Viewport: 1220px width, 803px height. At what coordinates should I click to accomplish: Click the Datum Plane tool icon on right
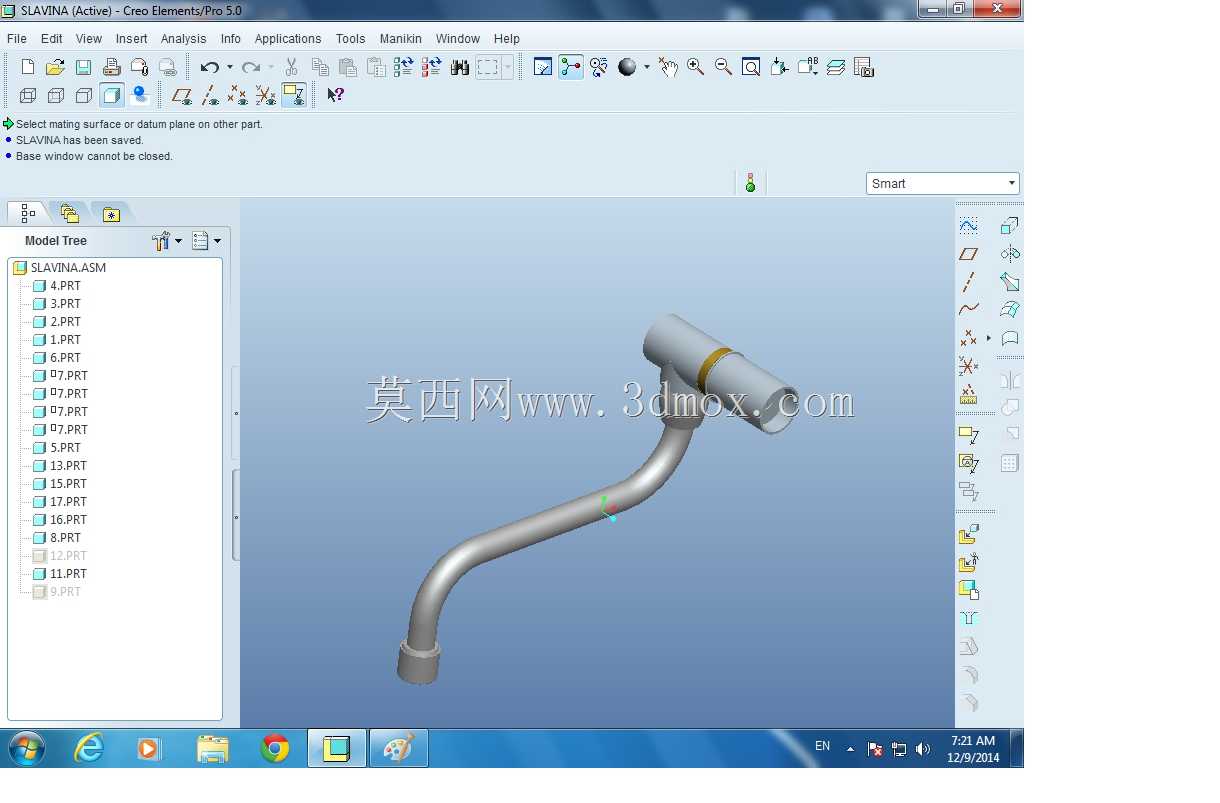click(968, 254)
